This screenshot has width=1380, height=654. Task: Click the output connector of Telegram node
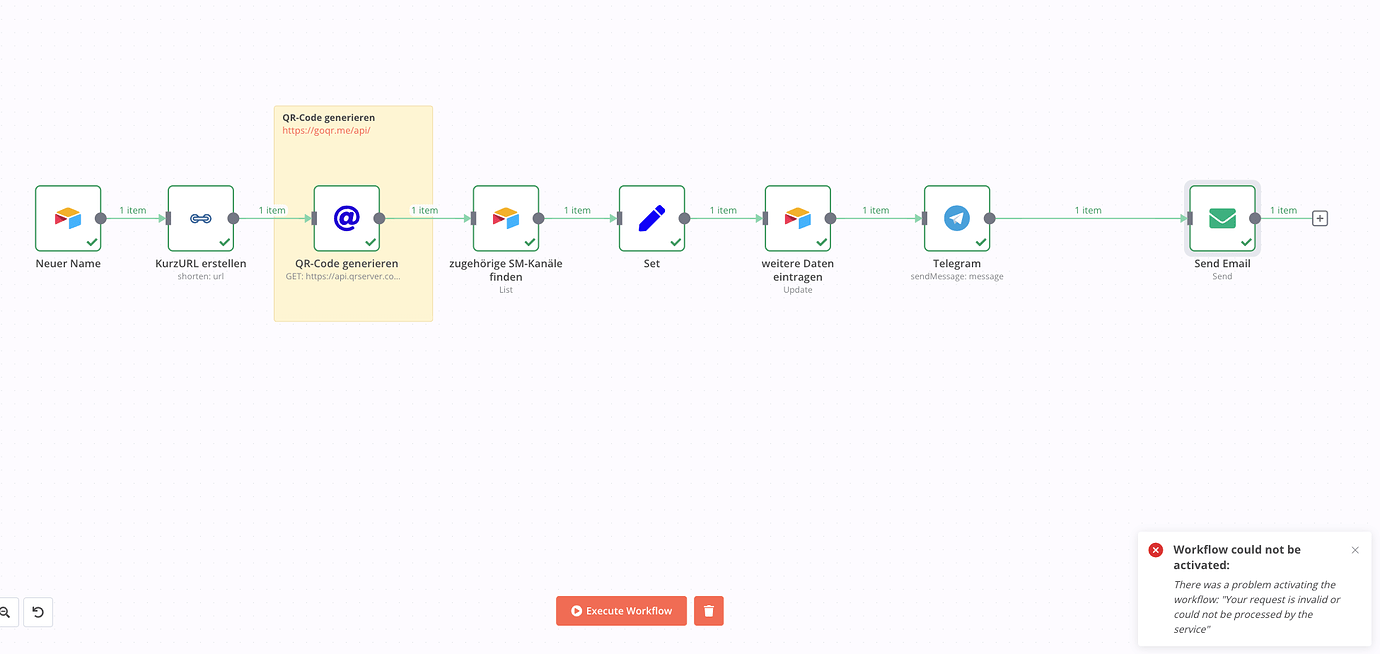click(989, 218)
